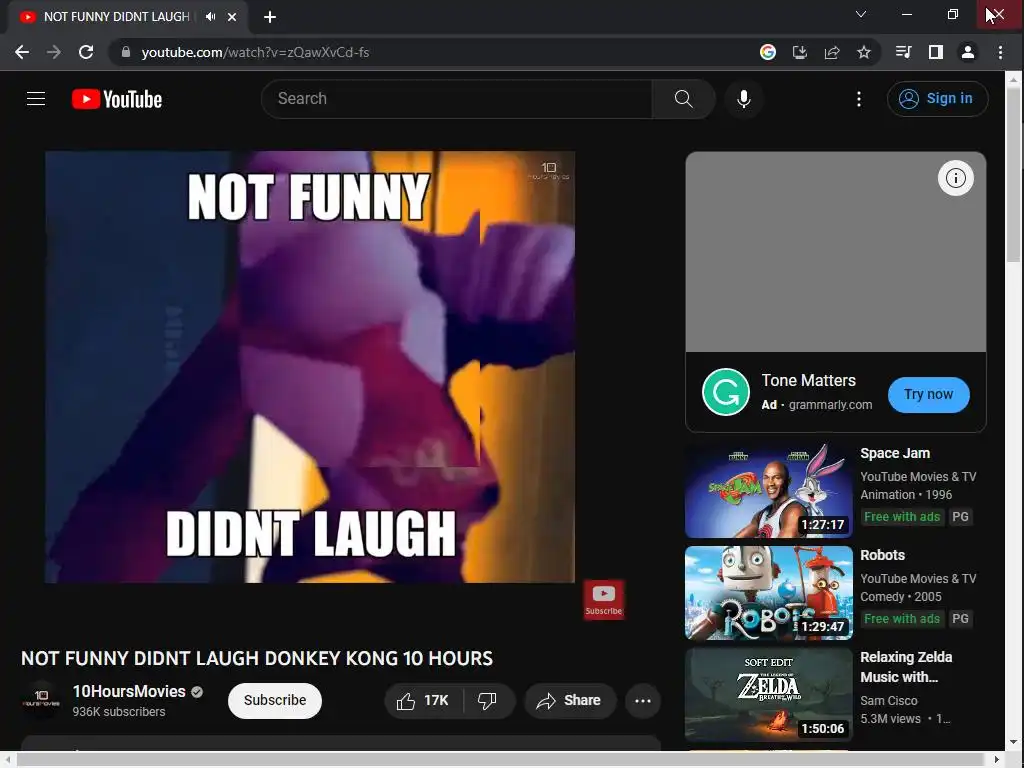Click 'Free with ads' badge under Robots
Image resolution: width=1024 pixels, height=768 pixels.
pos(902,618)
